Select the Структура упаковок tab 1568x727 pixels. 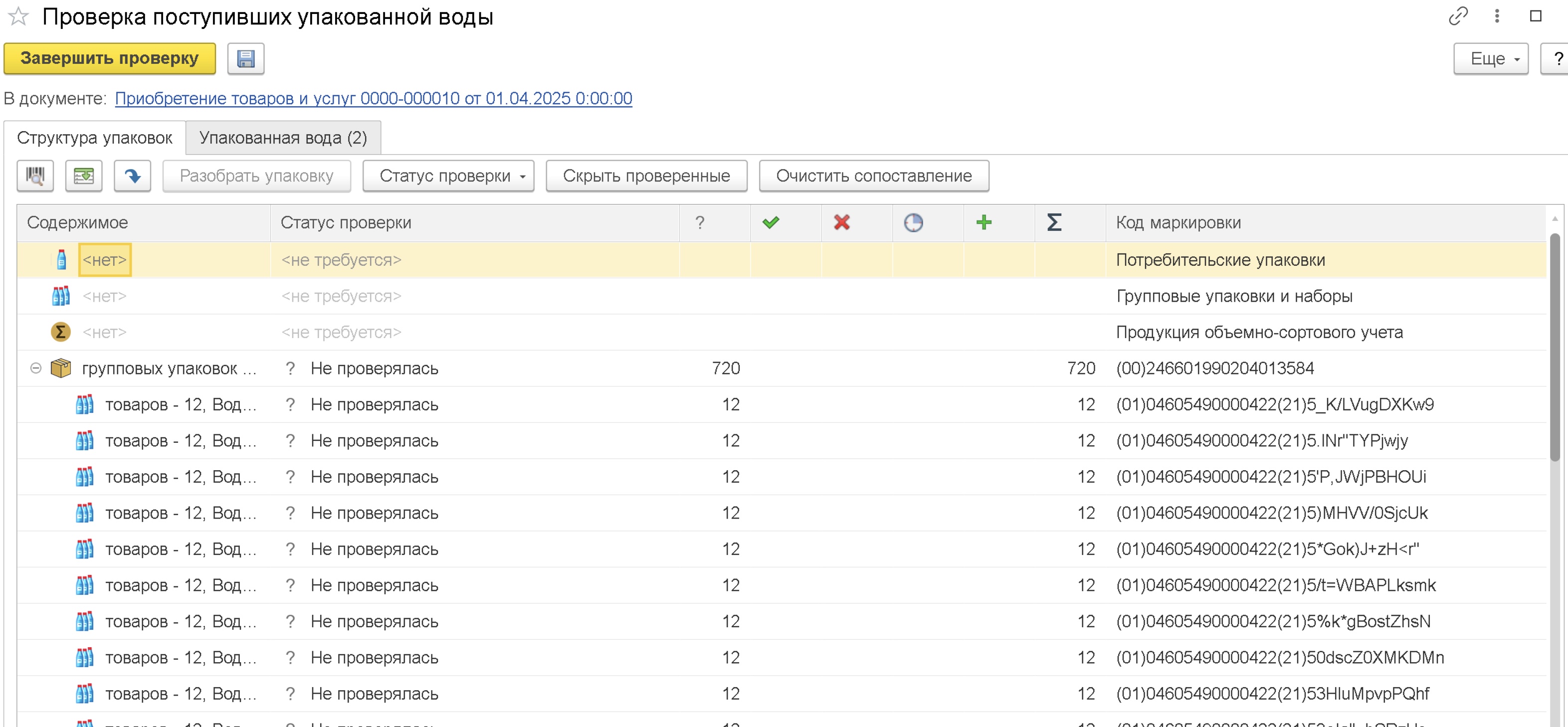94,138
